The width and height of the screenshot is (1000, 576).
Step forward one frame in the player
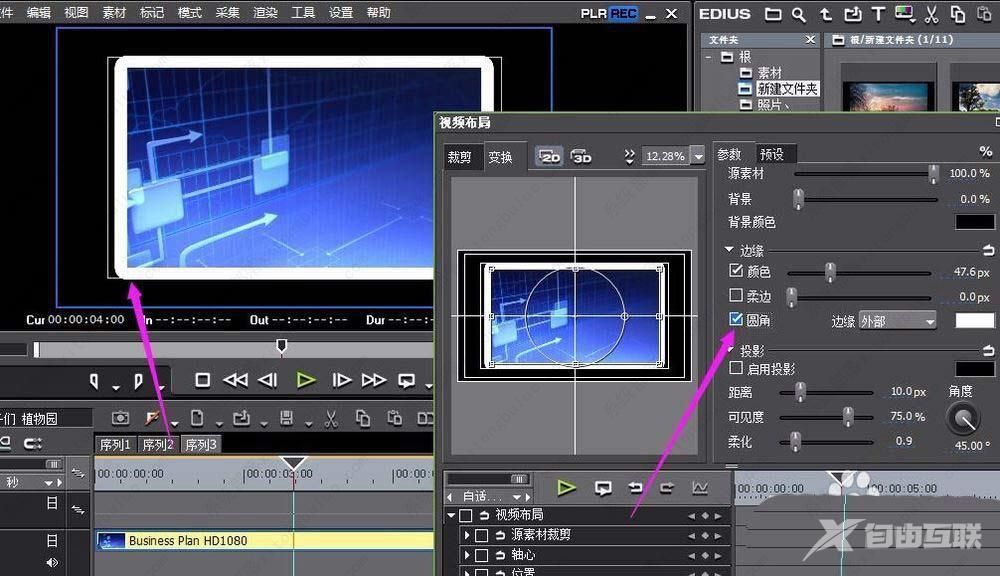tap(341, 381)
